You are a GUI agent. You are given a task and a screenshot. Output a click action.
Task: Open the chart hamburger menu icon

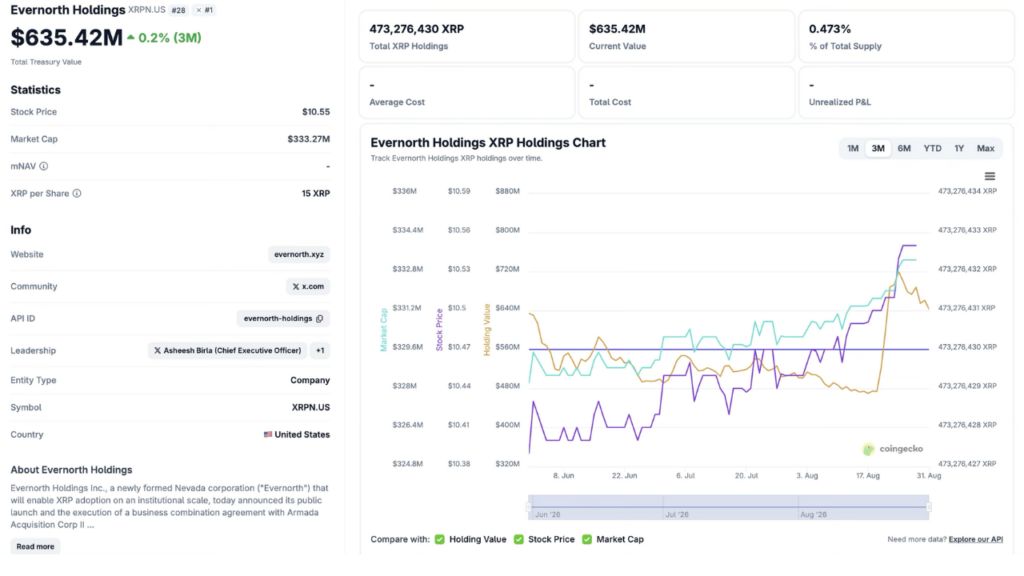click(989, 176)
